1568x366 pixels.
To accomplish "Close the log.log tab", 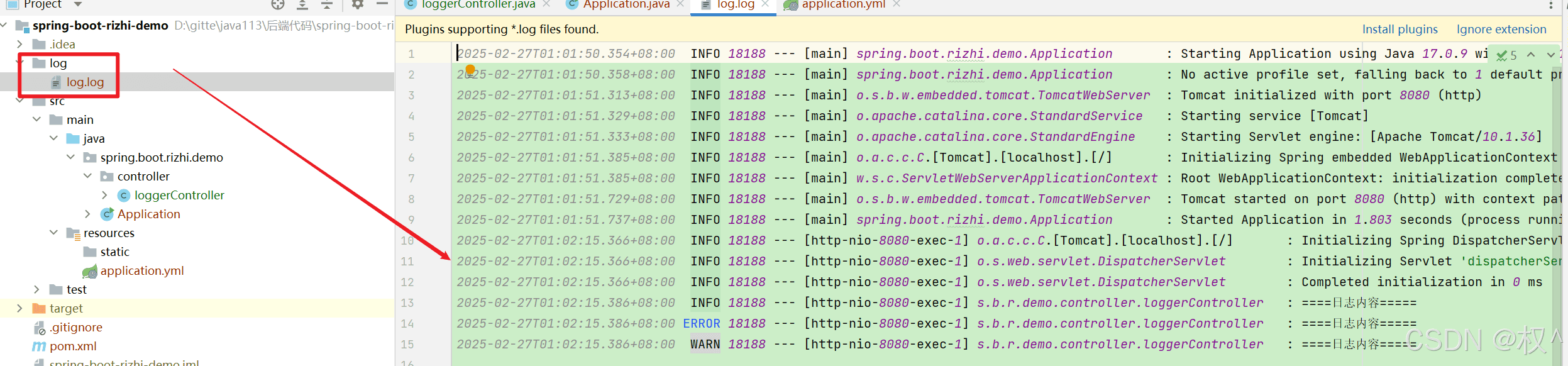I will (765, 4).
